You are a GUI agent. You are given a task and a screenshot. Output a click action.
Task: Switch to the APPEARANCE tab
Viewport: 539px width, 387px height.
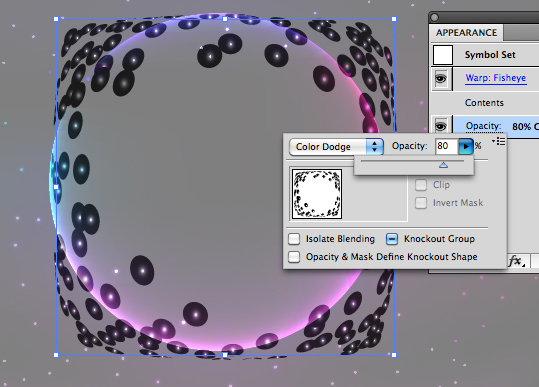coord(466,33)
